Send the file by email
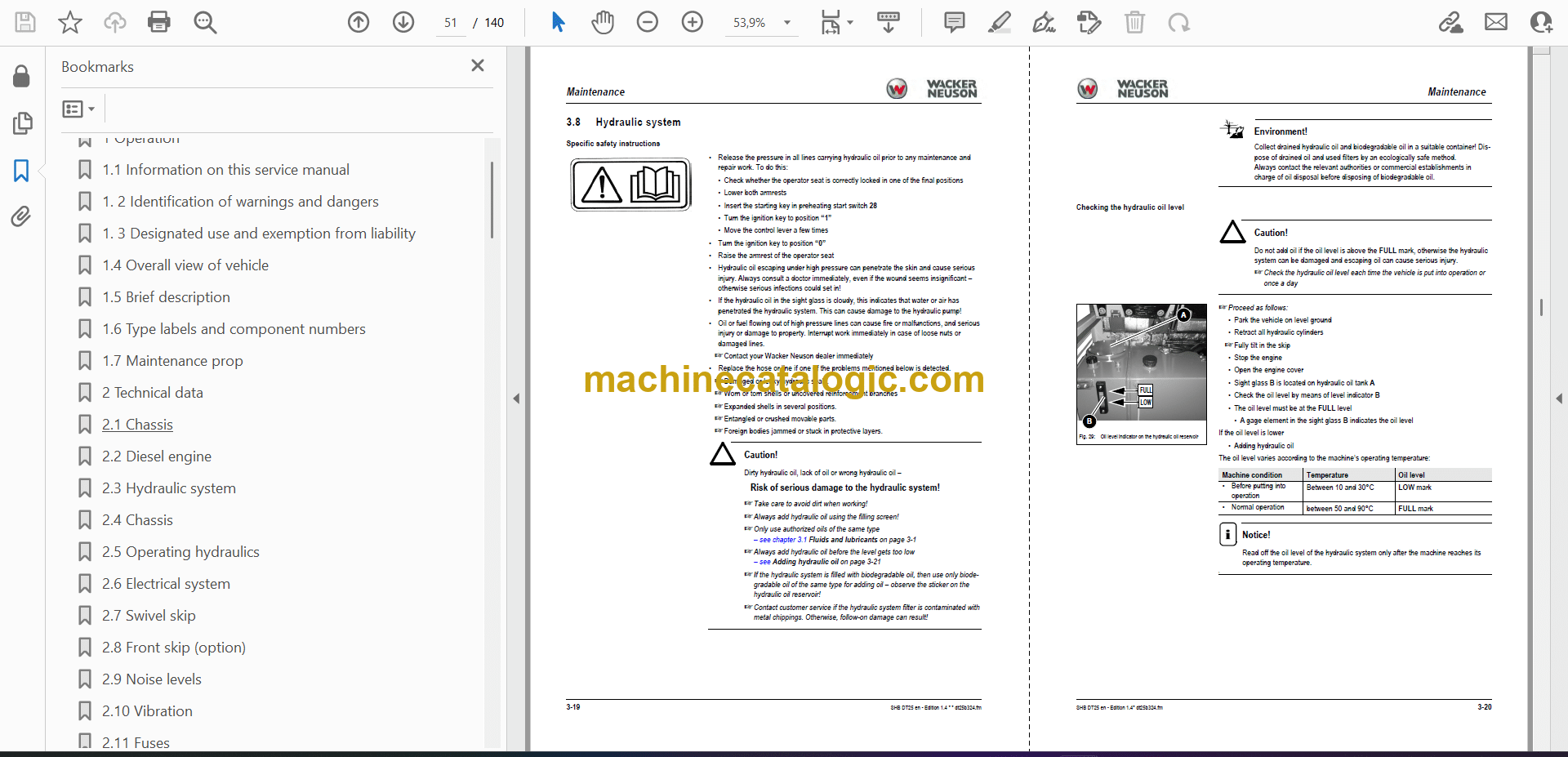Screen dimensions: 1568x757 pyautogui.click(x=1496, y=22)
